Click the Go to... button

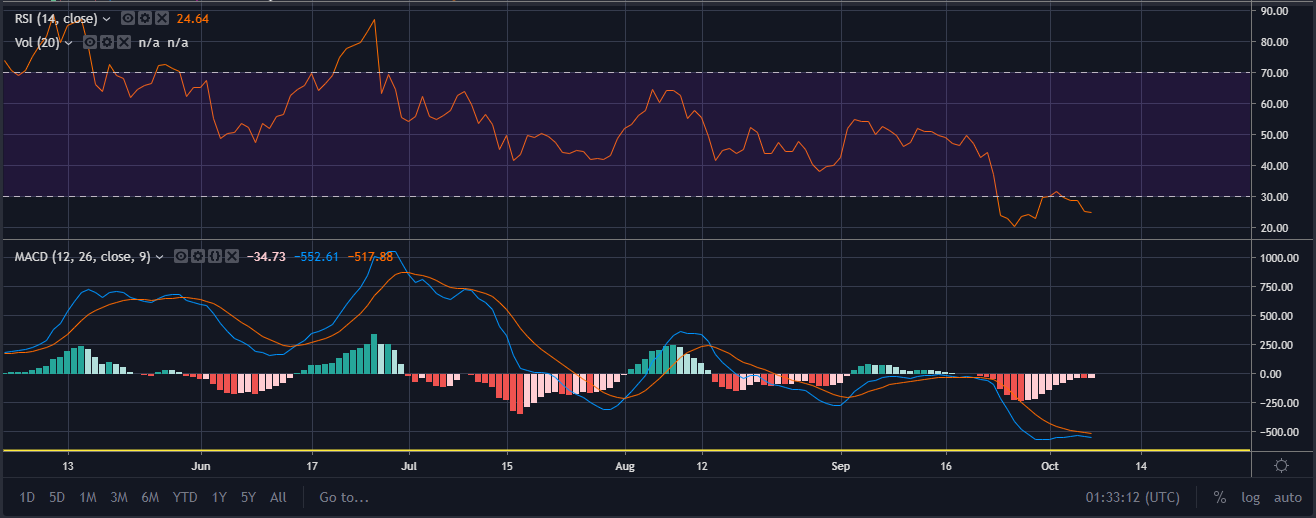[x=344, y=497]
